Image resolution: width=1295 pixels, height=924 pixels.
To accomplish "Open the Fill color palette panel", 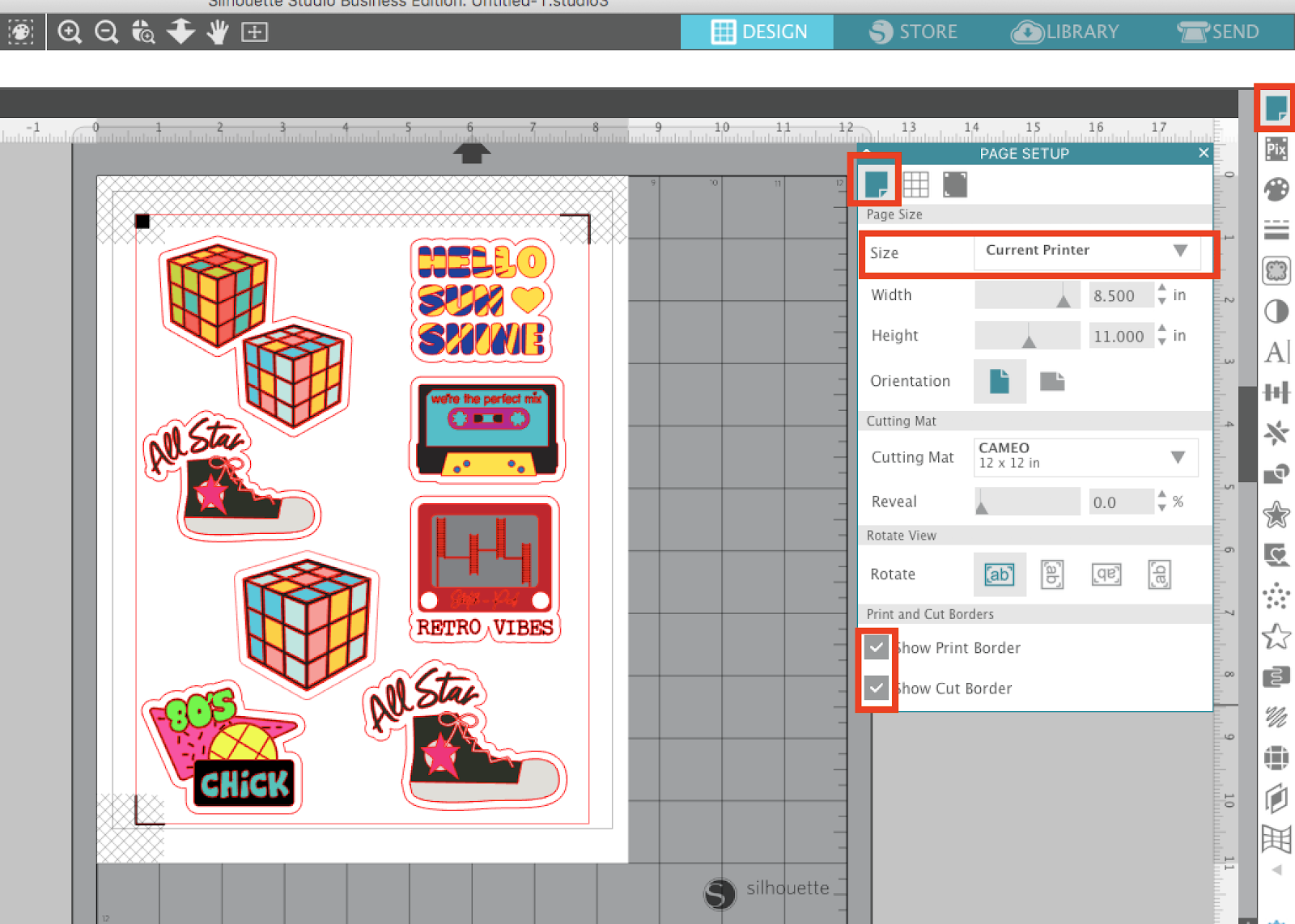I will pos(1276,189).
